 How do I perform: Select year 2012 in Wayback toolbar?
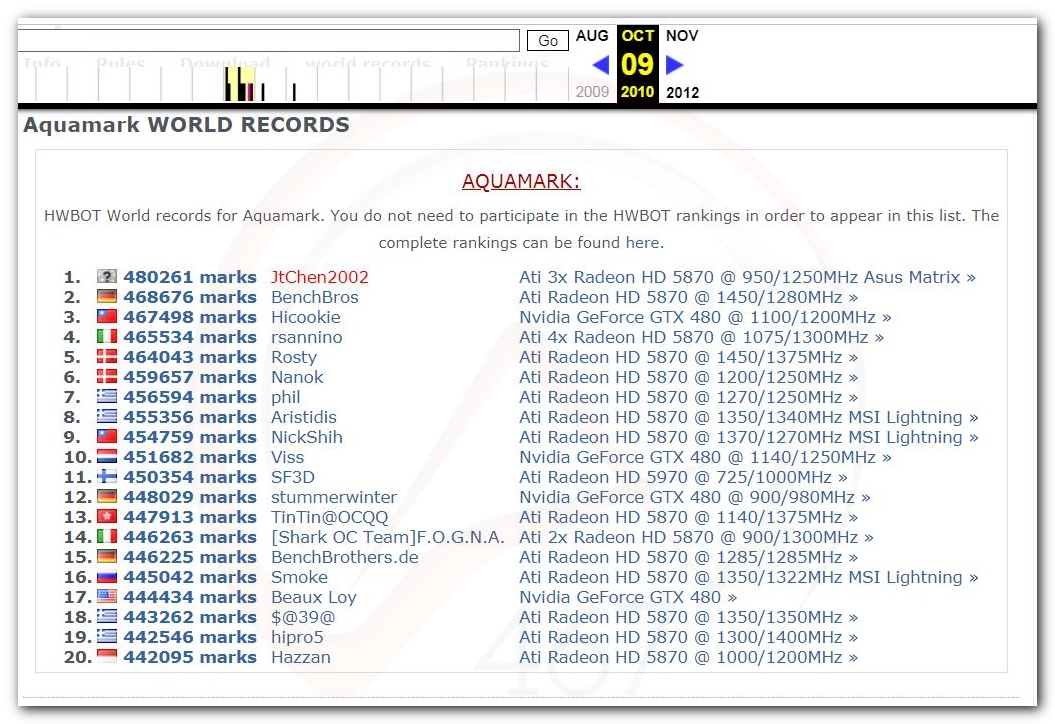pyautogui.click(x=682, y=93)
